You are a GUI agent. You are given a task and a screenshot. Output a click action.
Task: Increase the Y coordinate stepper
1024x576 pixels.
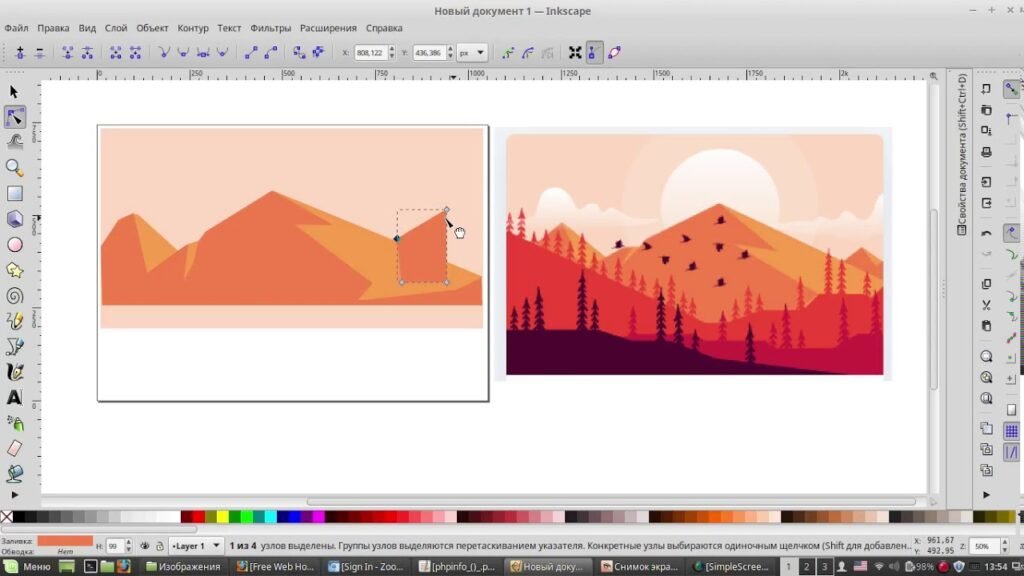[450, 49]
